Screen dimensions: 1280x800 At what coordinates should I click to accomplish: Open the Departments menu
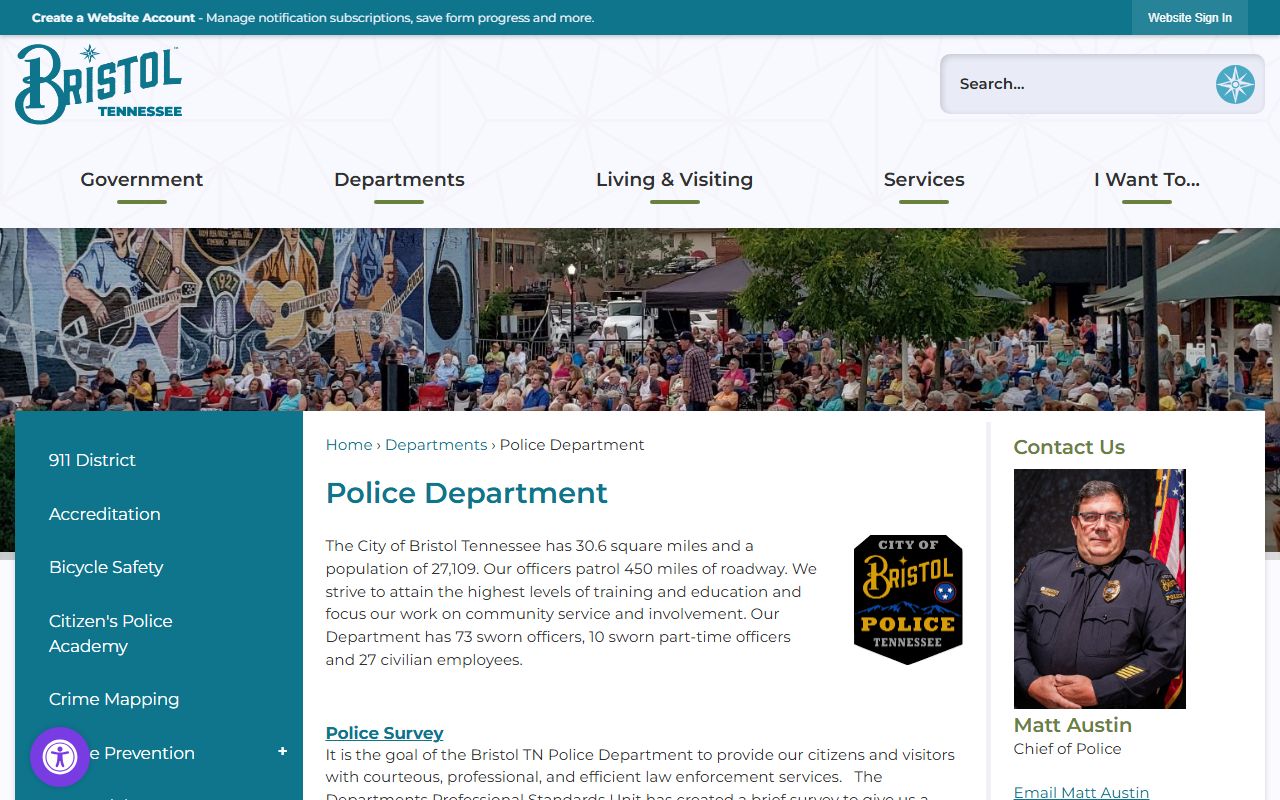pos(399,180)
